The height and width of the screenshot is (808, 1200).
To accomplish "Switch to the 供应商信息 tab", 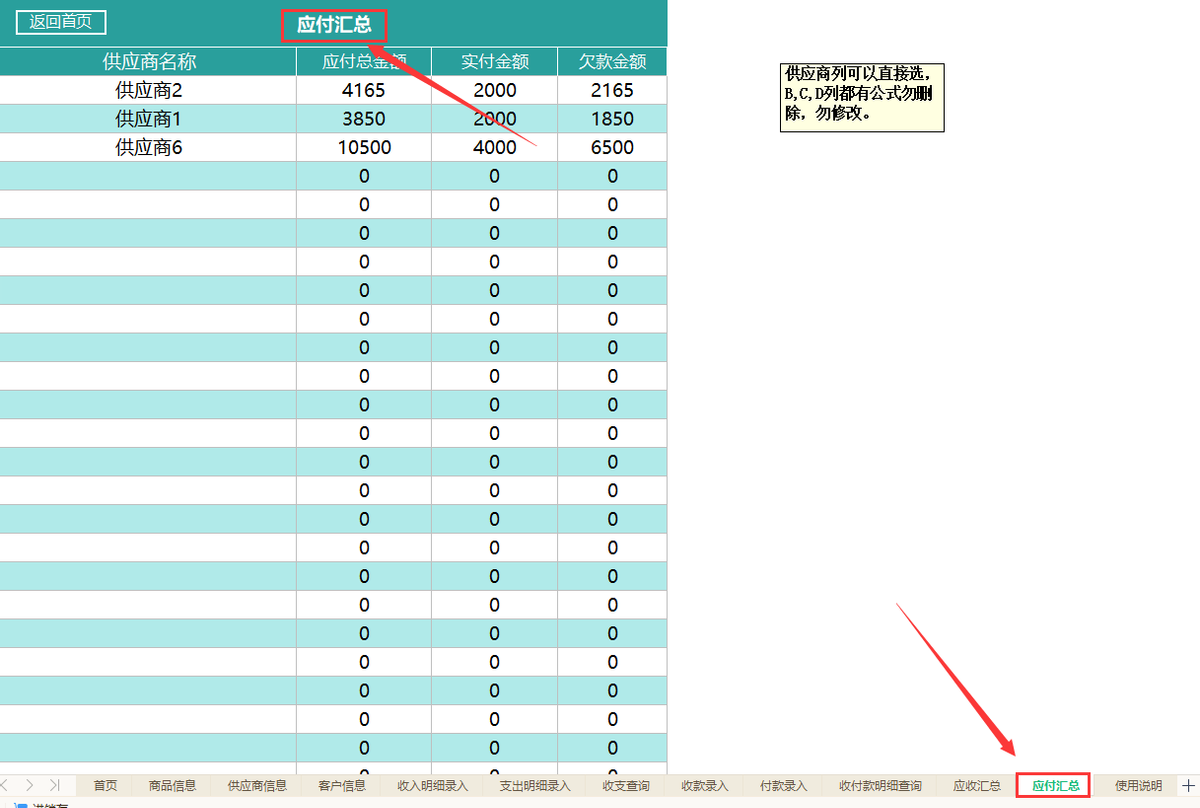I will 255,785.
